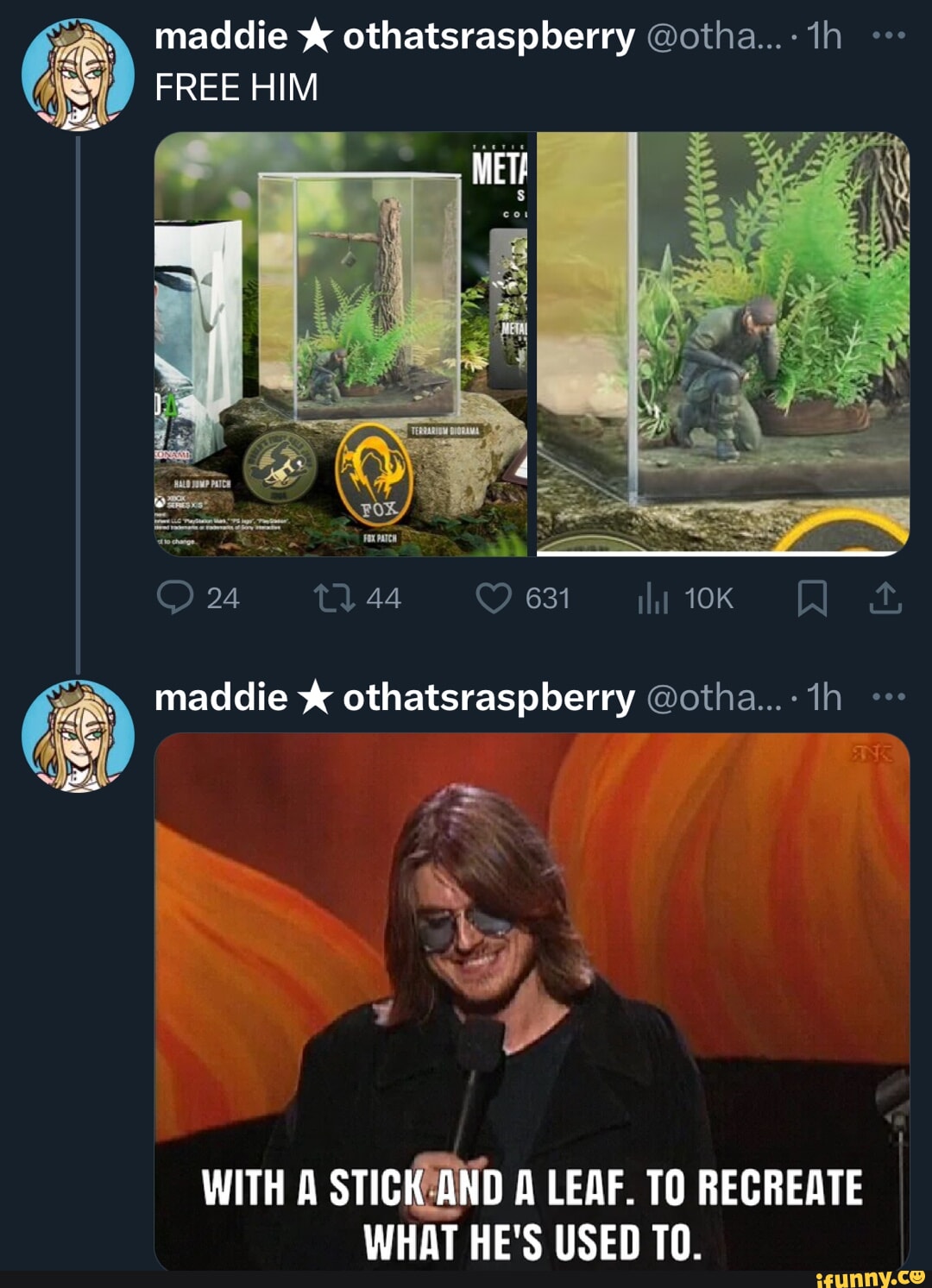Image resolution: width=932 pixels, height=1288 pixels.
Task: Click the FREE HIM tweet text
Action: pyautogui.click(x=236, y=87)
